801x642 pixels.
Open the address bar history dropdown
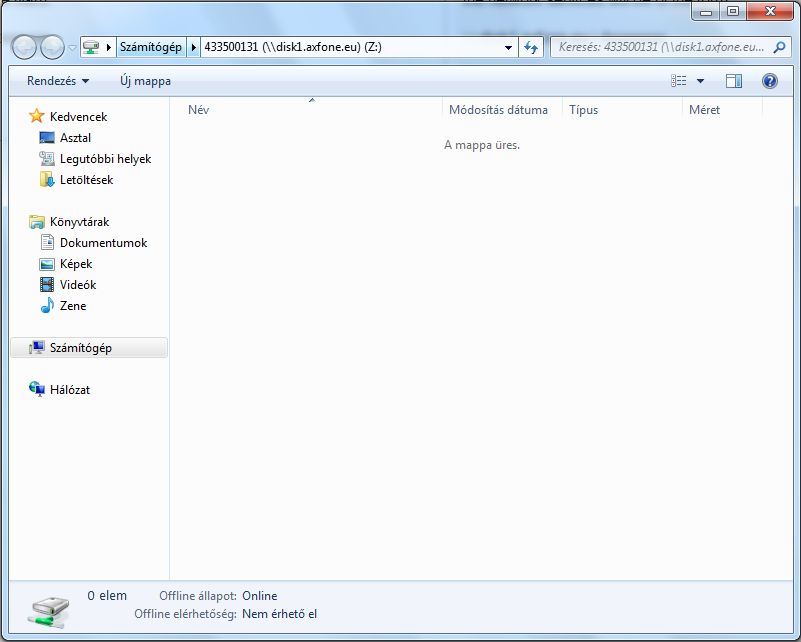pyautogui.click(x=509, y=48)
